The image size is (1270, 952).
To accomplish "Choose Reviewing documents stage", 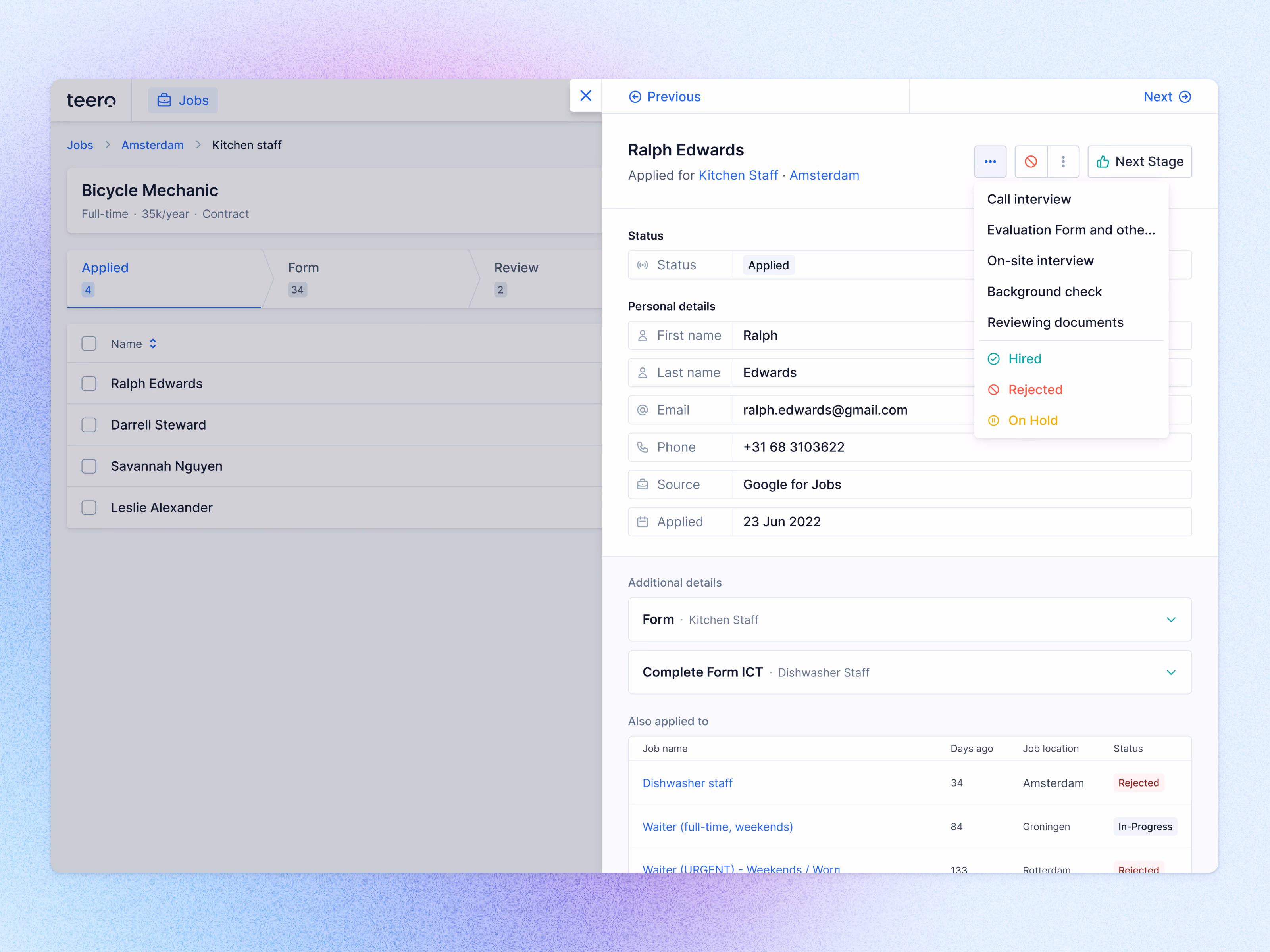I will pos(1071,322).
